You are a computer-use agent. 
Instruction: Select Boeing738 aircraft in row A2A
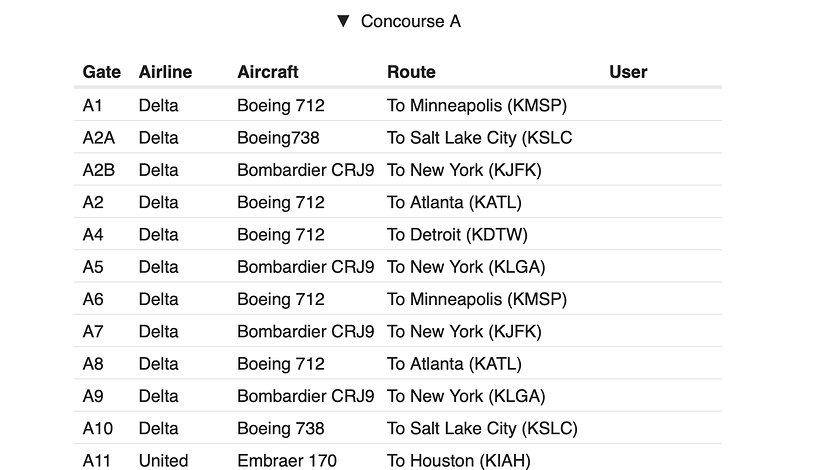tap(278, 138)
